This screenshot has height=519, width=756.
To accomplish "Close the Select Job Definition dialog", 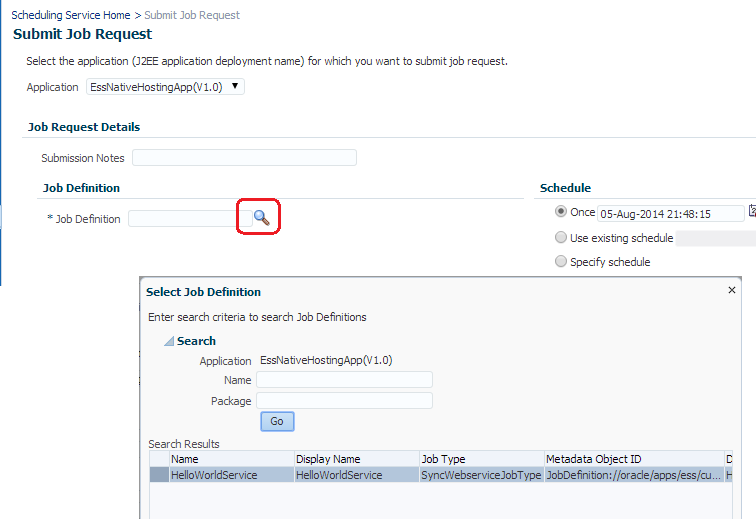I will 731,290.
